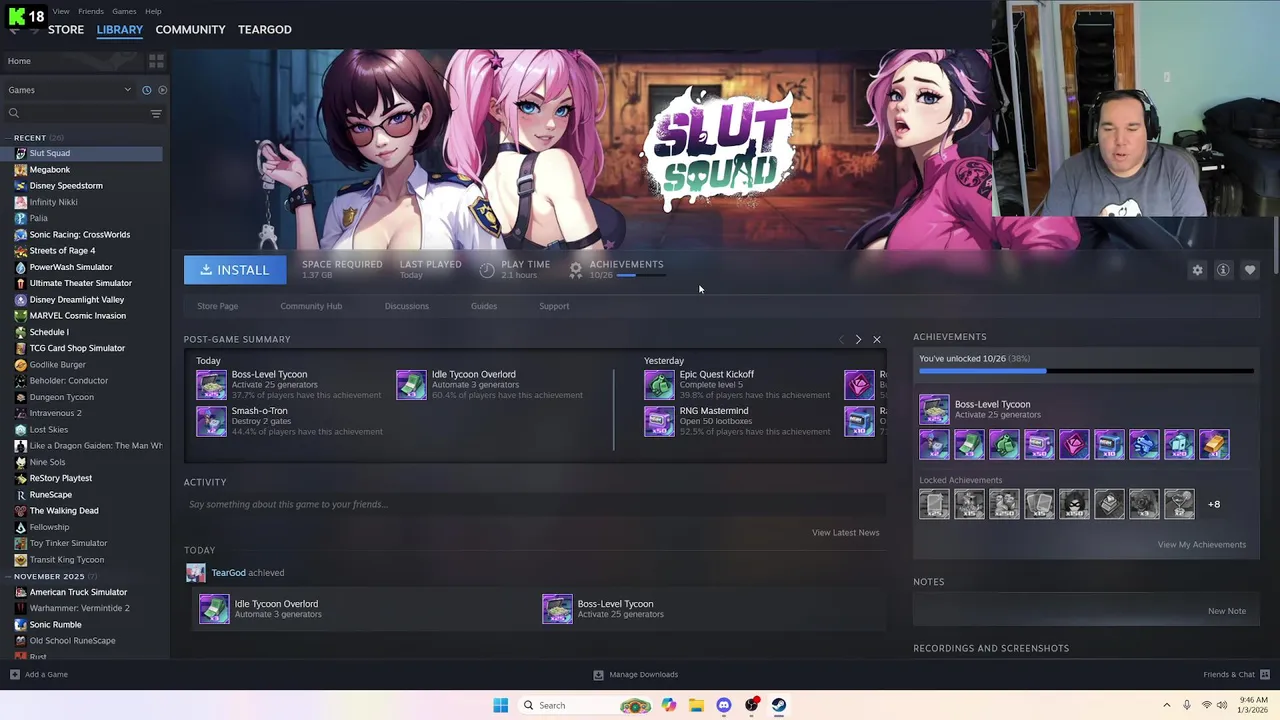Switch to the COMMUNITY tab
The width and height of the screenshot is (1280, 720).
pos(190,30)
